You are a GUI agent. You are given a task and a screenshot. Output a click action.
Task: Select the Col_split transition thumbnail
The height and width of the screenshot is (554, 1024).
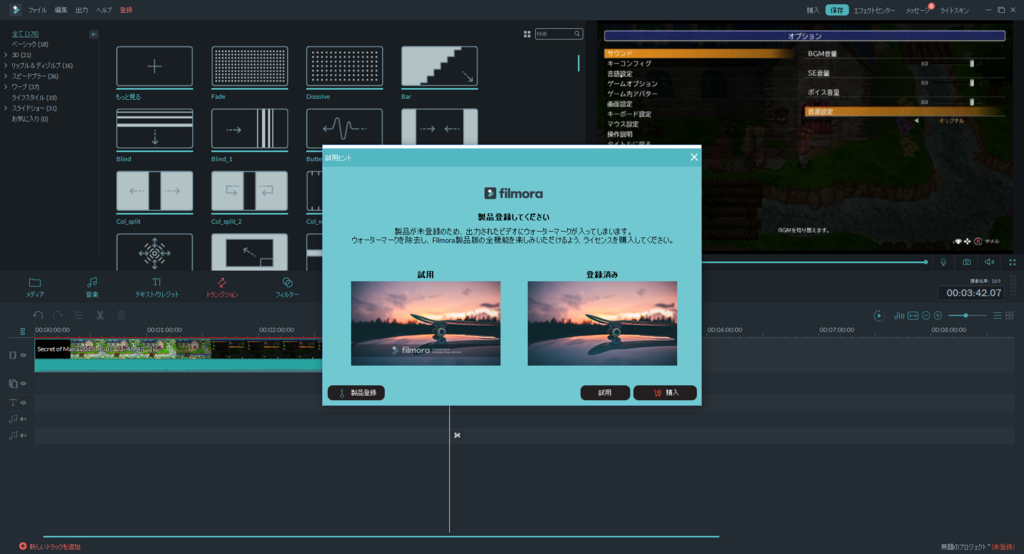(x=154, y=191)
